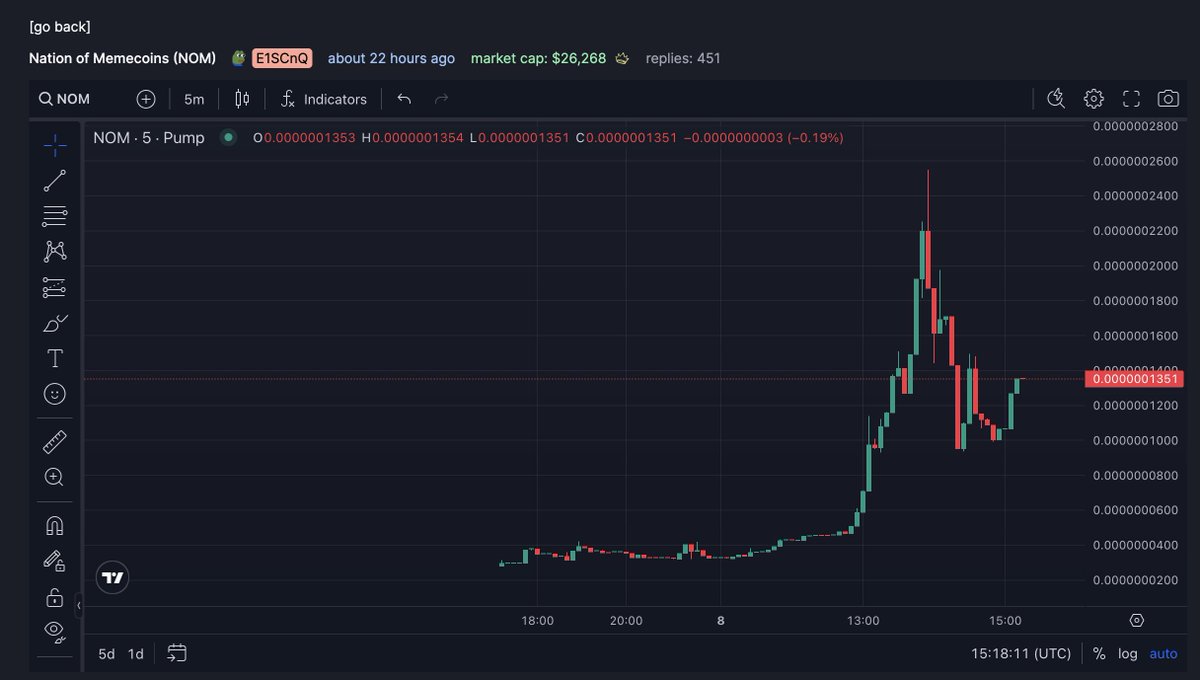Viewport: 1200px width, 680px height.
Task: Open the candle style selector
Action: coord(241,98)
